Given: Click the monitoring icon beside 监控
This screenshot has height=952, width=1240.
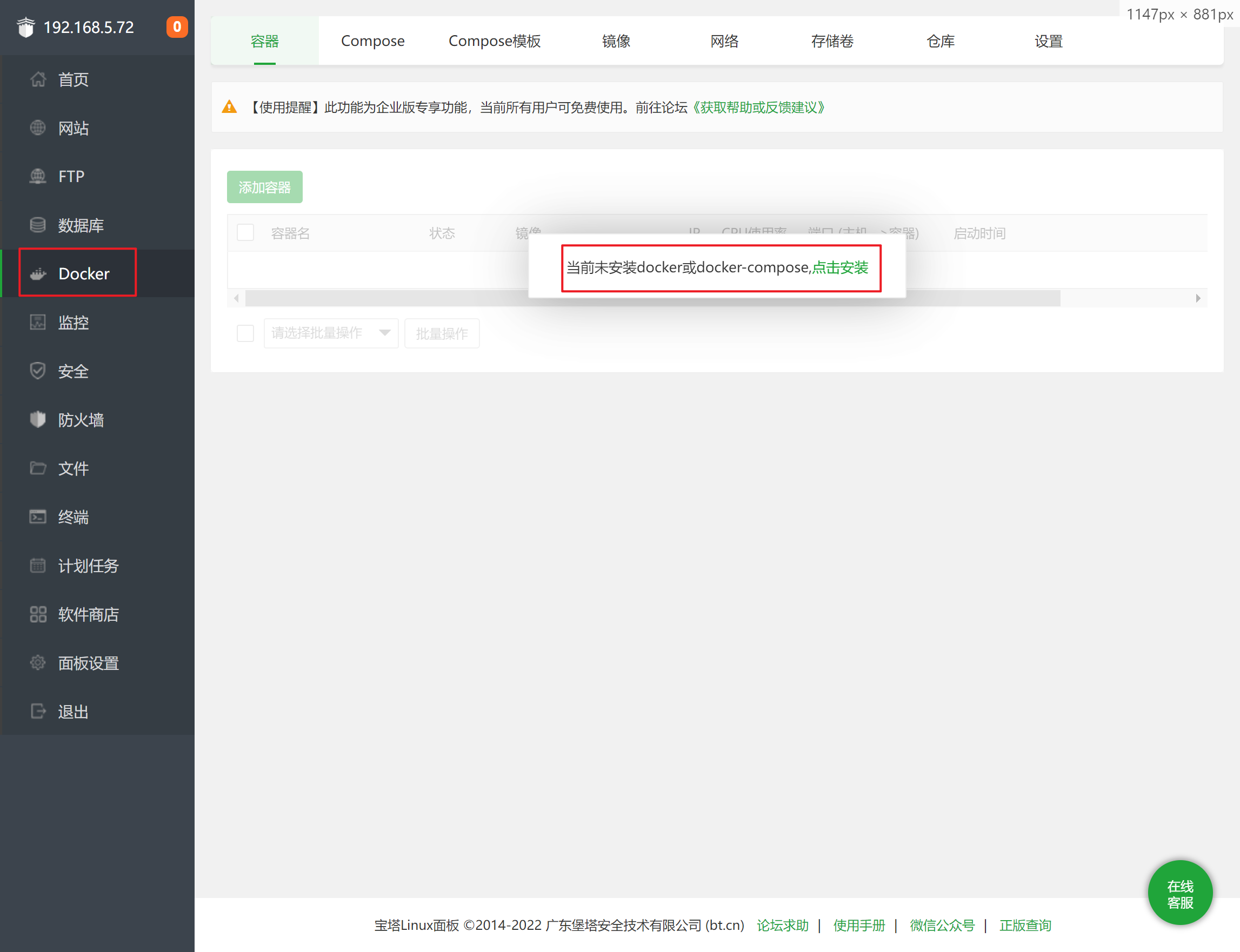Looking at the screenshot, I should (38, 323).
